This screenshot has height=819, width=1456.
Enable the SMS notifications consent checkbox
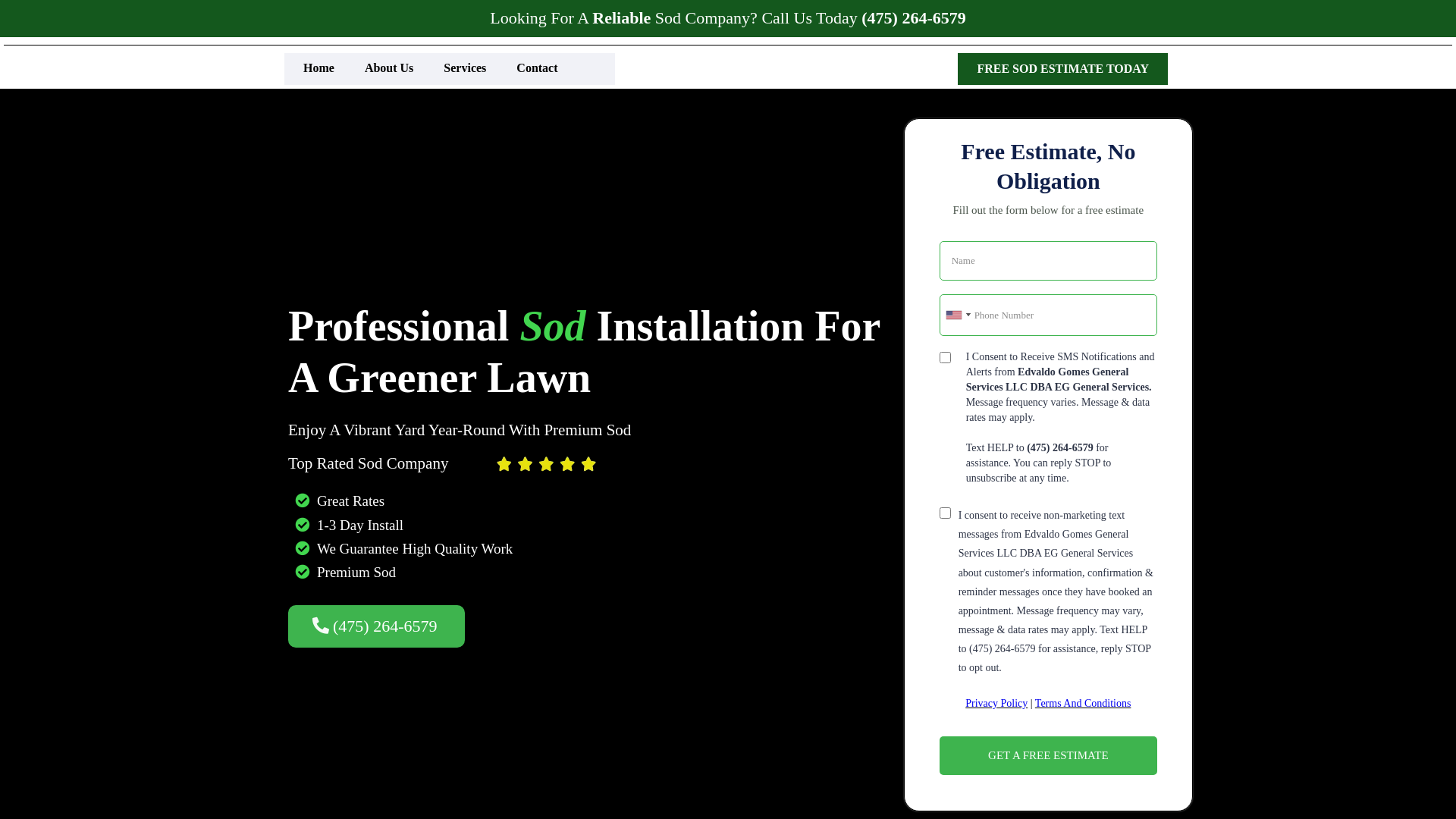click(945, 357)
